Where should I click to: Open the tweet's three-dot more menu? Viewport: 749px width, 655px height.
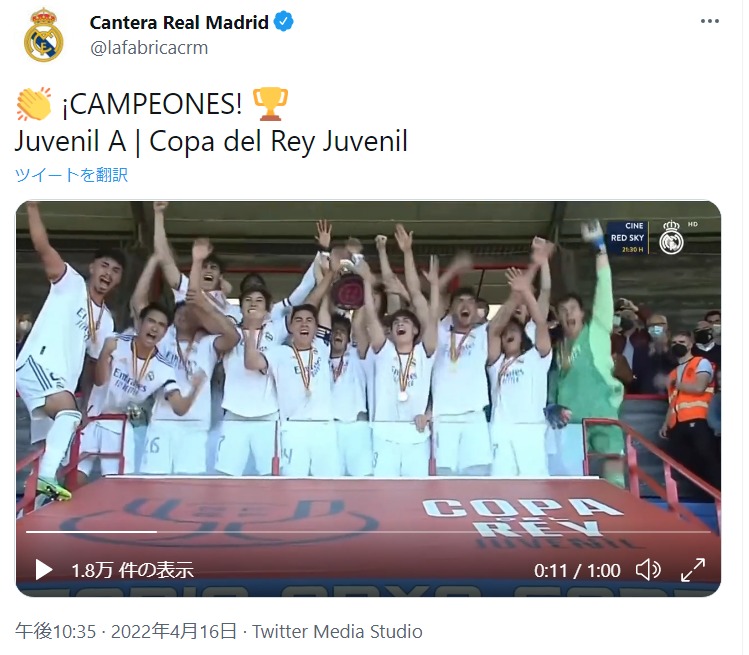(x=709, y=21)
